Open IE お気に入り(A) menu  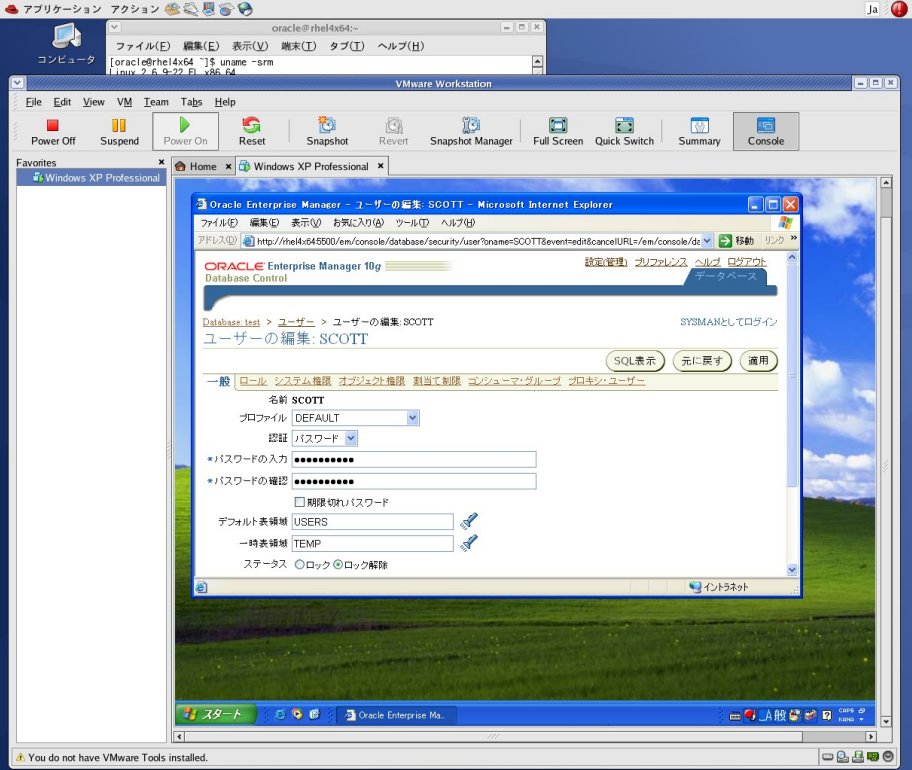coord(358,223)
